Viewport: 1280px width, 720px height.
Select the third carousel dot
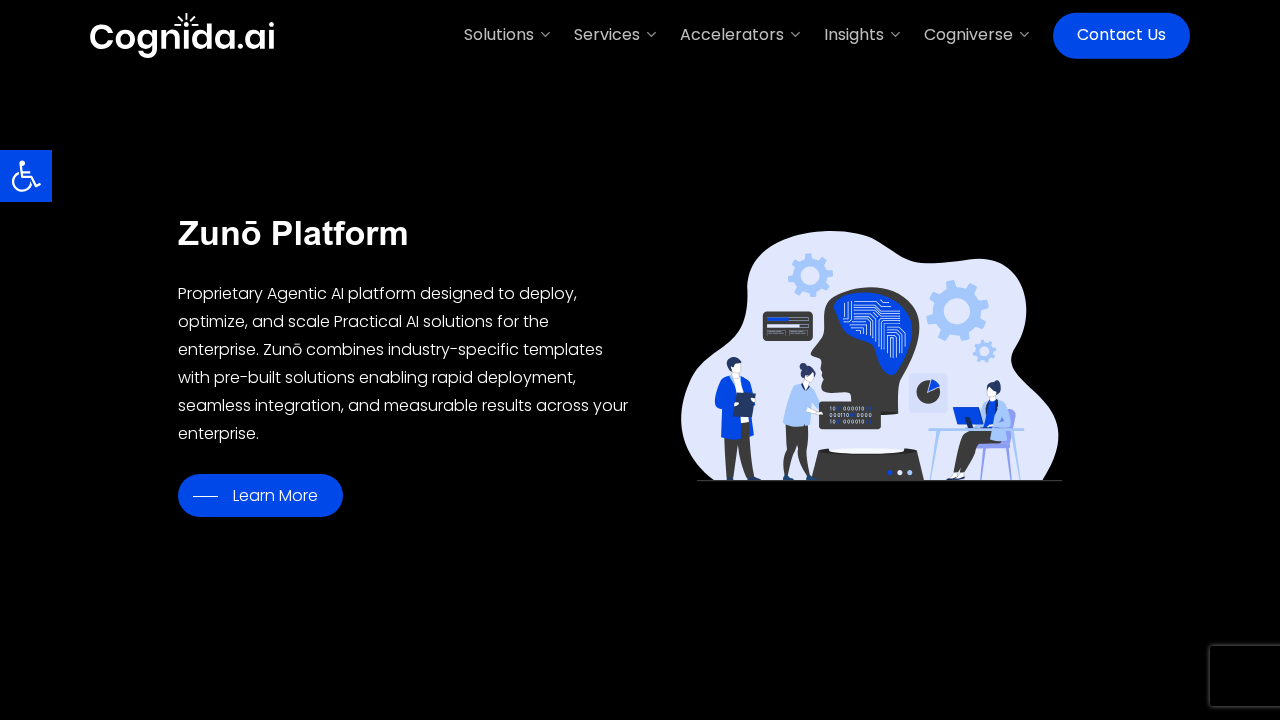pos(909,473)
